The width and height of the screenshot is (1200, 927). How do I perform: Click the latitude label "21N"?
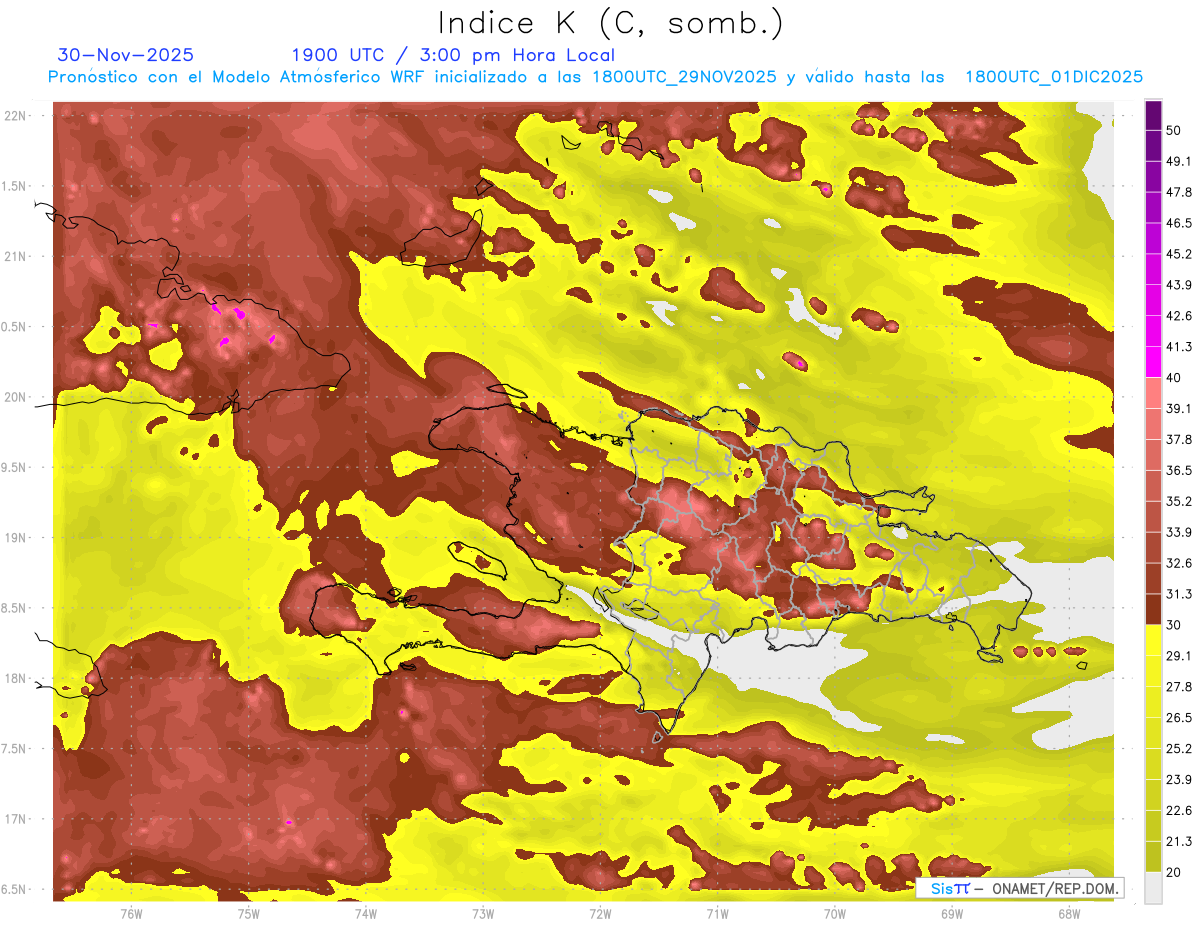pos(17,257)
